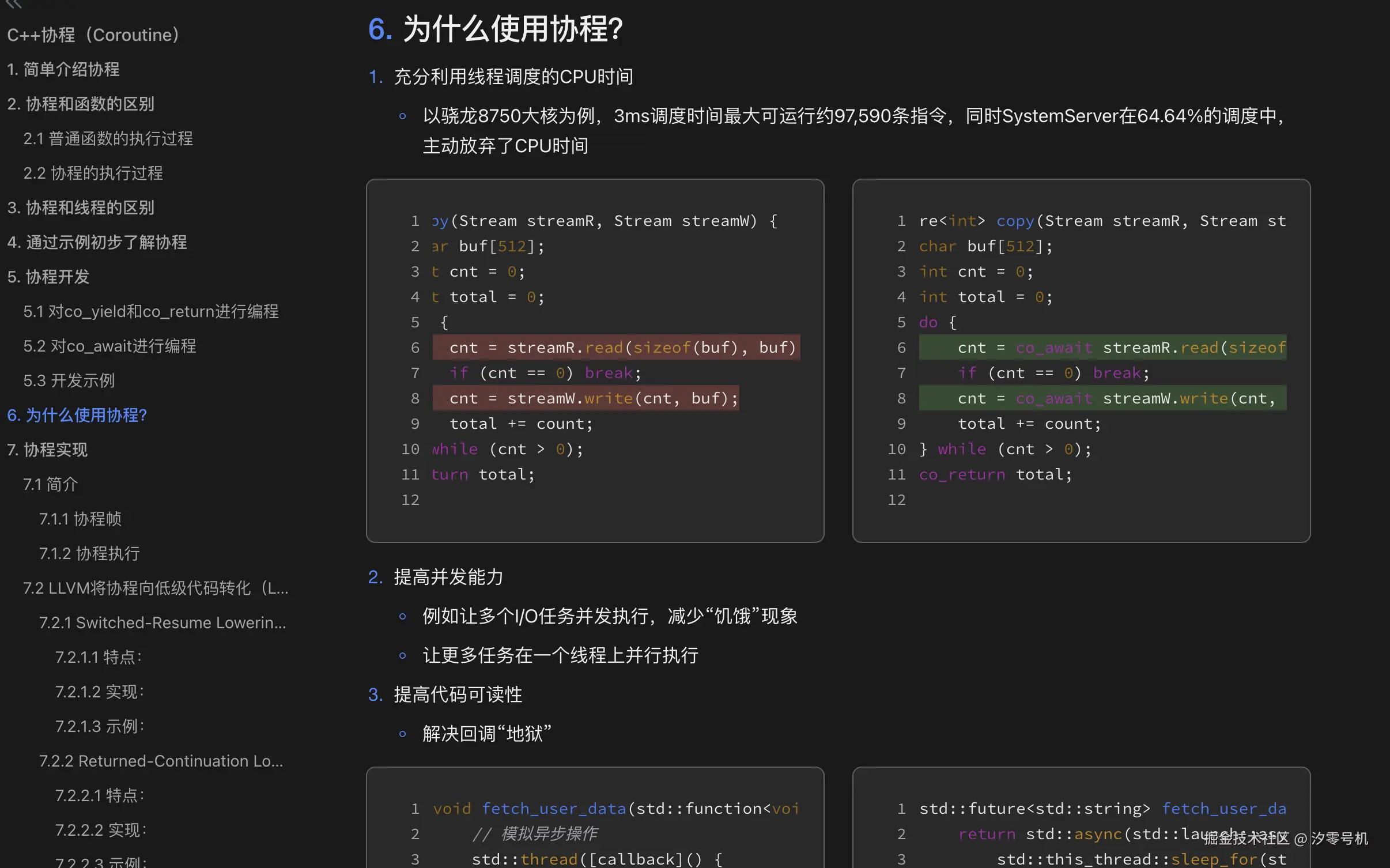This screenshot has width=1390, height=868.
Task: Jump to 7.2.1.3 示例
Action: coord(100,726)
